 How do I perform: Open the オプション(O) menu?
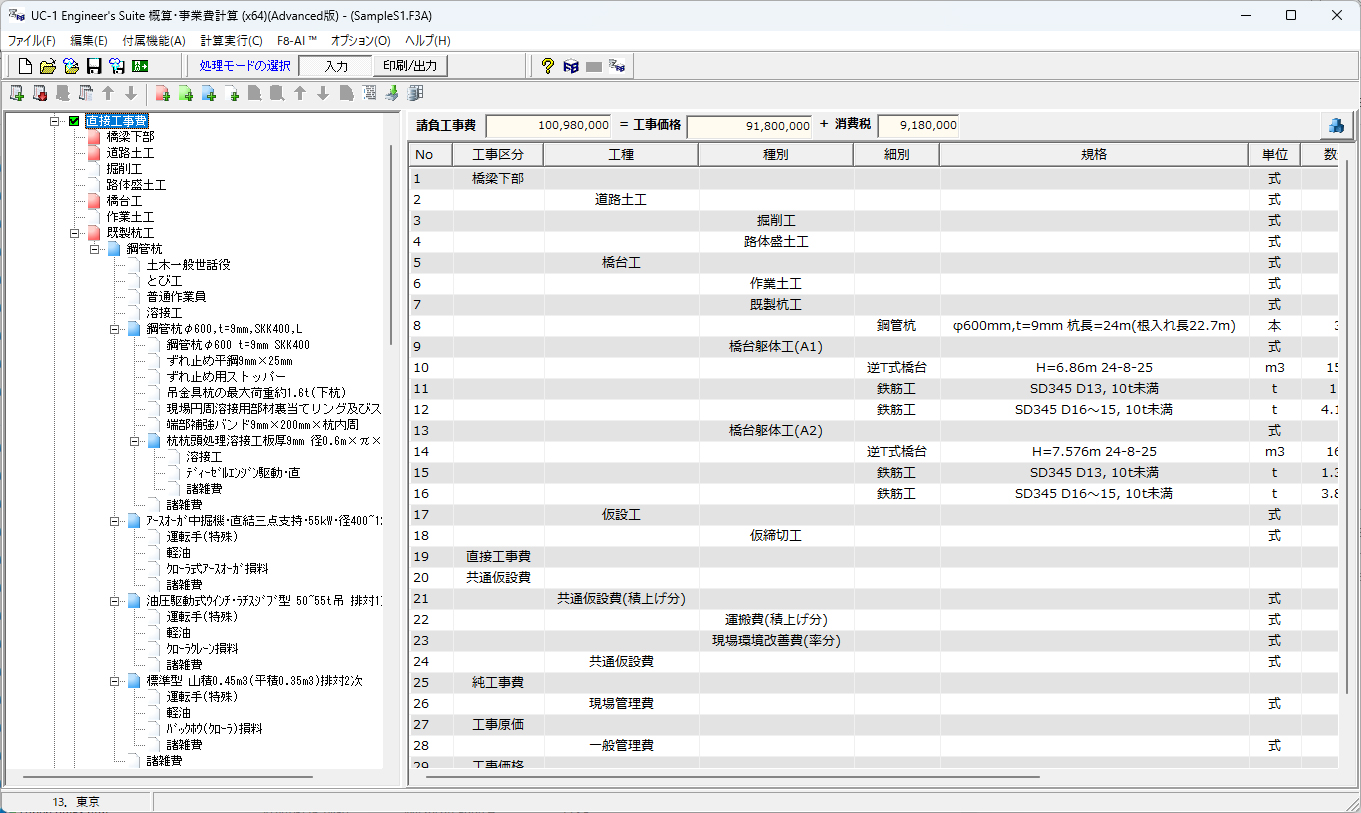point(360,41)
